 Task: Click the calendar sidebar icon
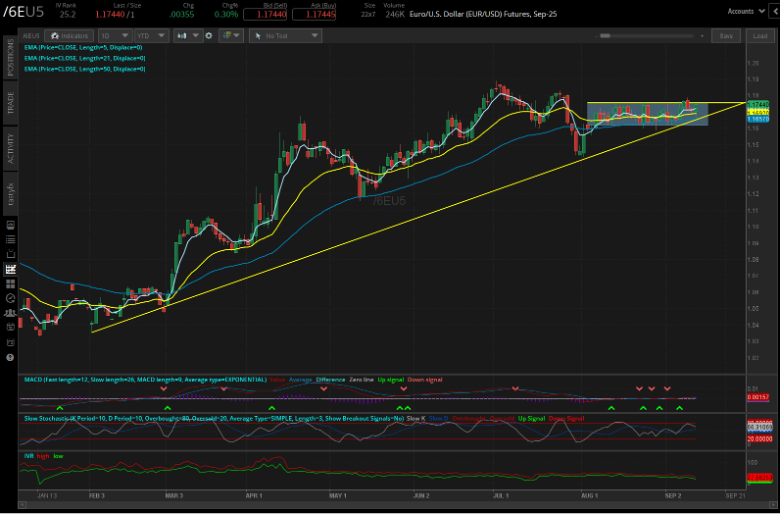(x=12, y=326)
